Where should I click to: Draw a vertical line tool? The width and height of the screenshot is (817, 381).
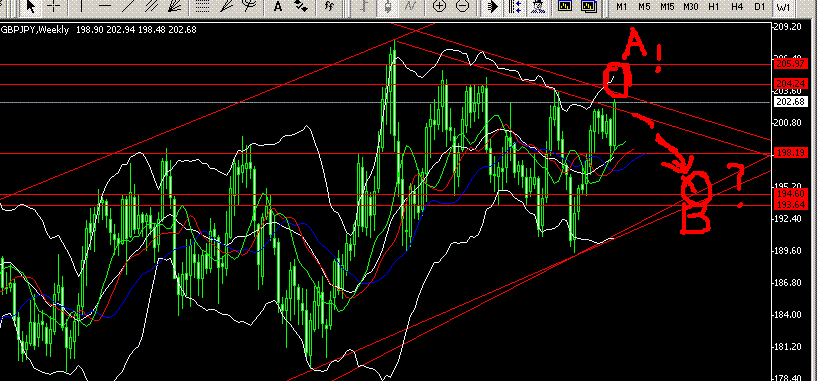click(x=82, y=6)
